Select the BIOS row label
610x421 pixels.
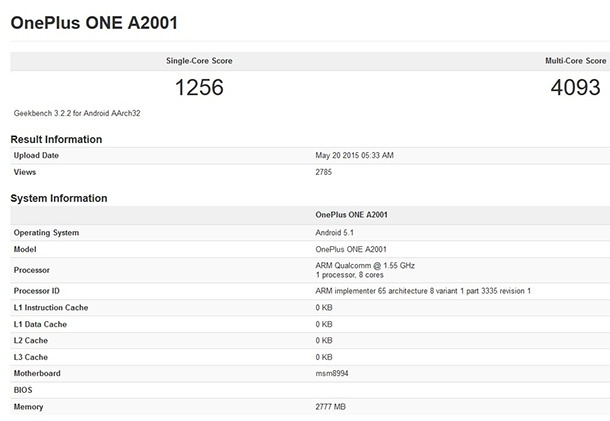pyautogui.click(x=23, y=390)
